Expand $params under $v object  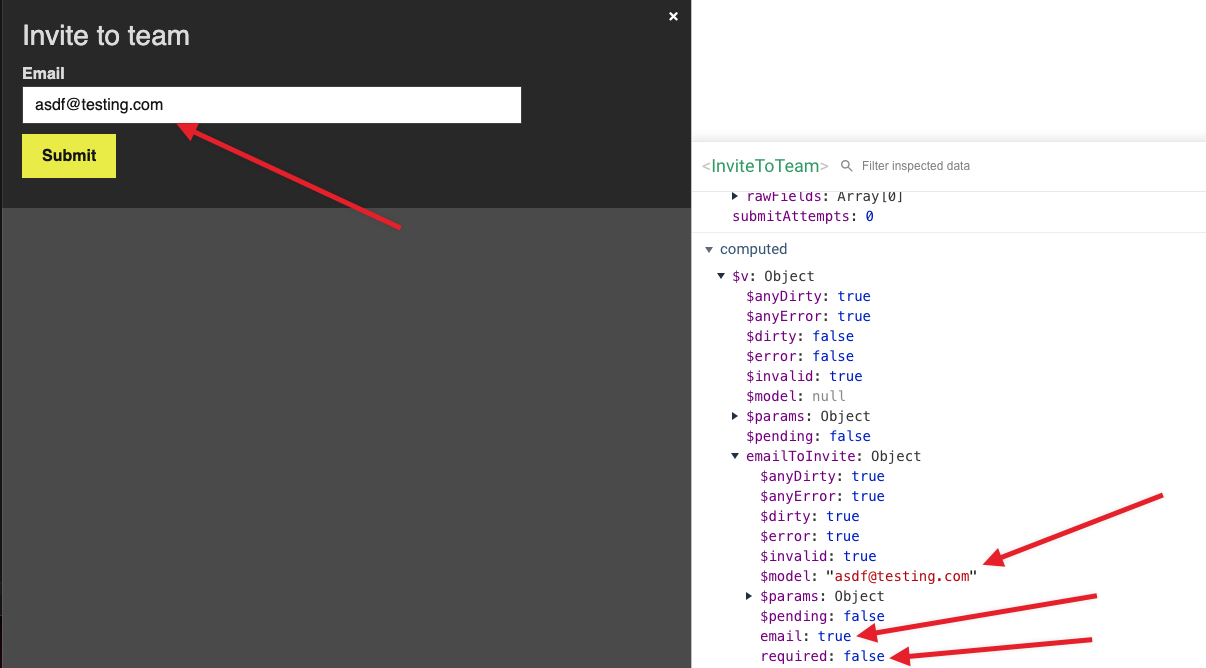click(736, 416)
